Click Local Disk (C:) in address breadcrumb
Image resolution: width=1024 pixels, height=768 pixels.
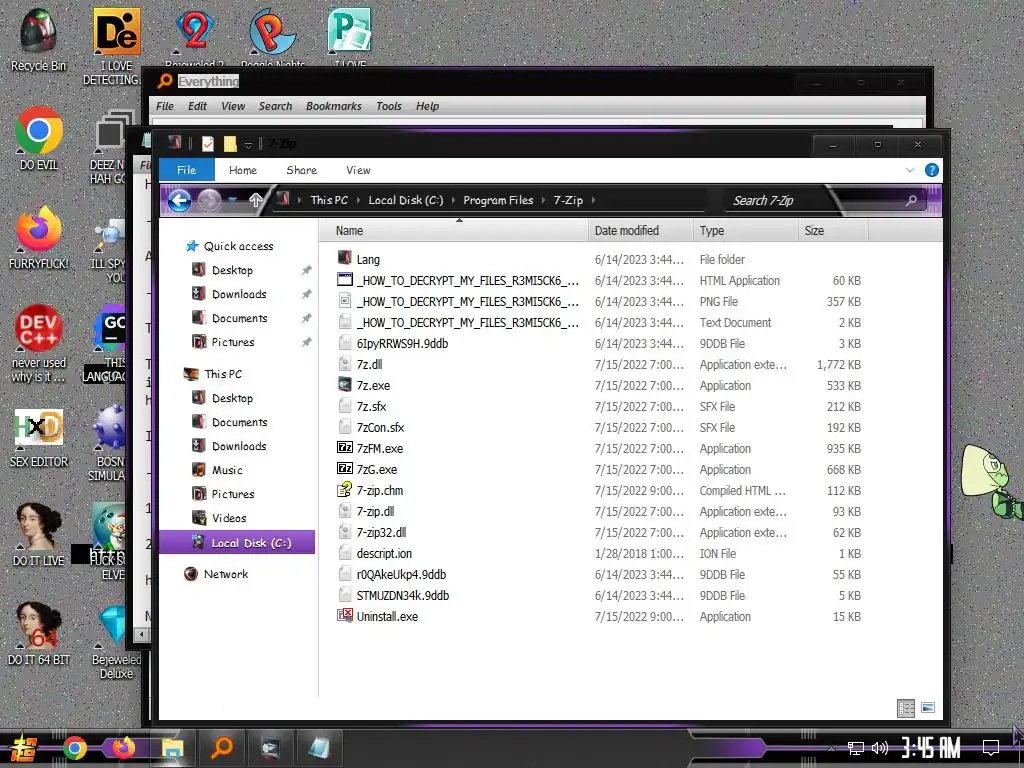point(406,200)
